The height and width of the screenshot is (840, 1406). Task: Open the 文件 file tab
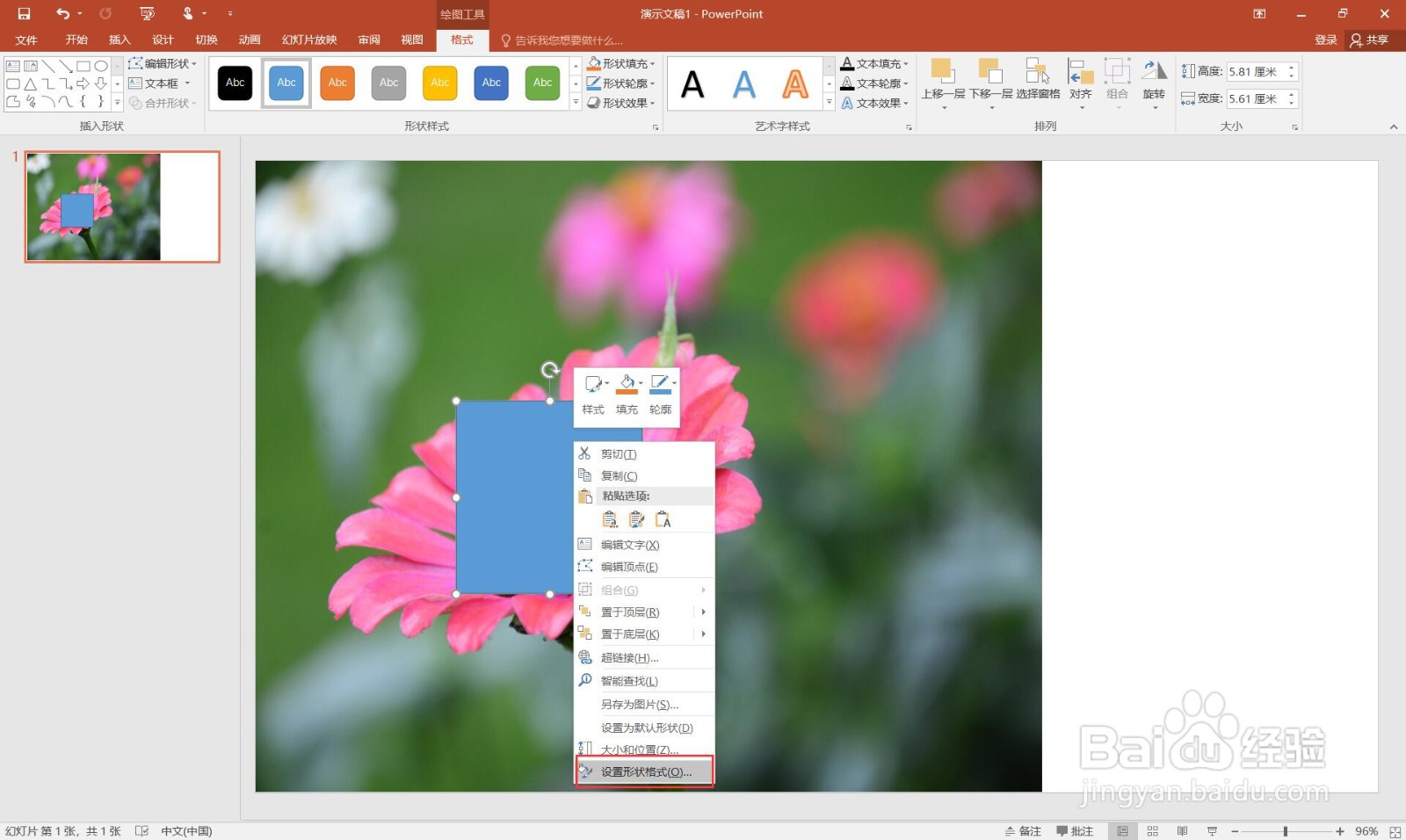tap(26, 40)
